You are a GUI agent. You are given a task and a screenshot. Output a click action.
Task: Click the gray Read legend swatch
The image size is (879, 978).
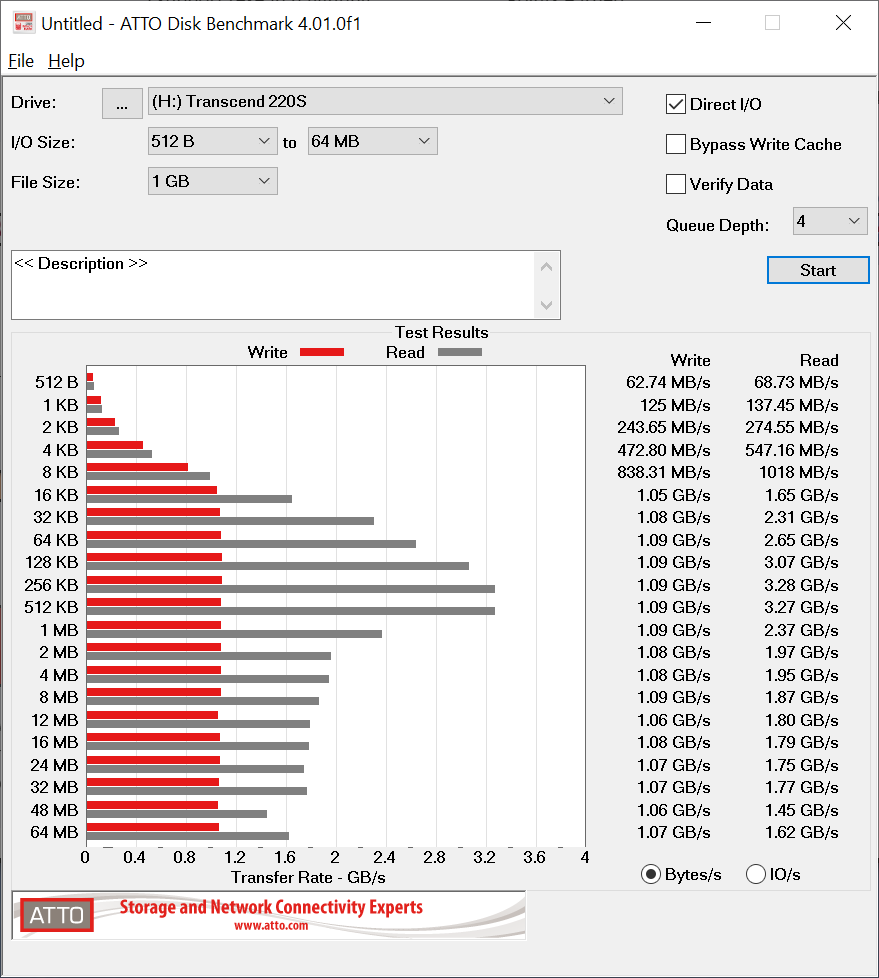[x=459, y=352]
